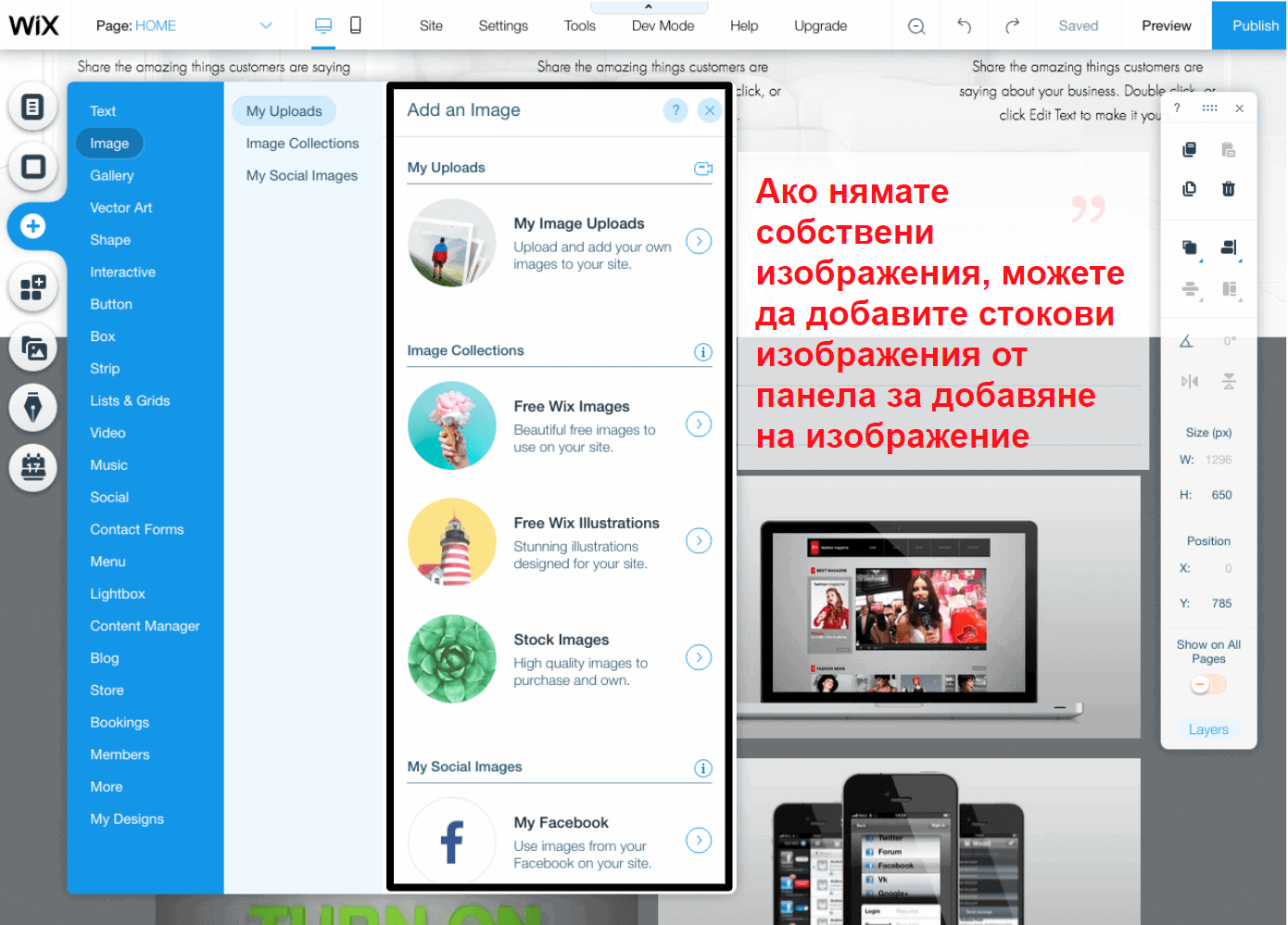The height and width of the screenshot is (925, 1288).
Task: Toggle Show on All Pages switch
Action: [1208, 684]
